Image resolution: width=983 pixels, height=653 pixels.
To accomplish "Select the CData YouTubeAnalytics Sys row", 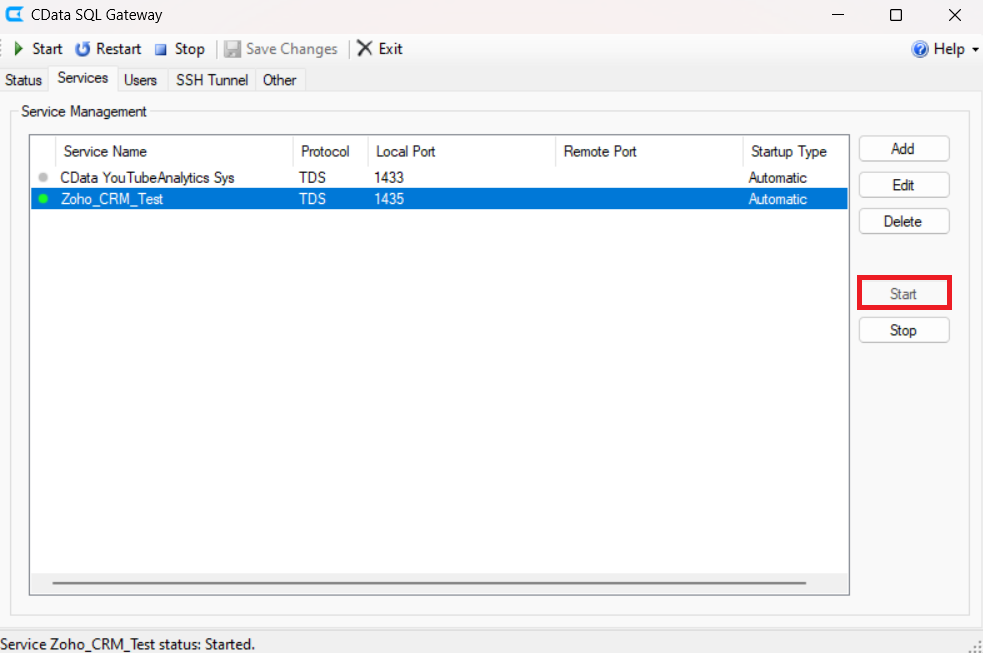I will coord(439,177).
